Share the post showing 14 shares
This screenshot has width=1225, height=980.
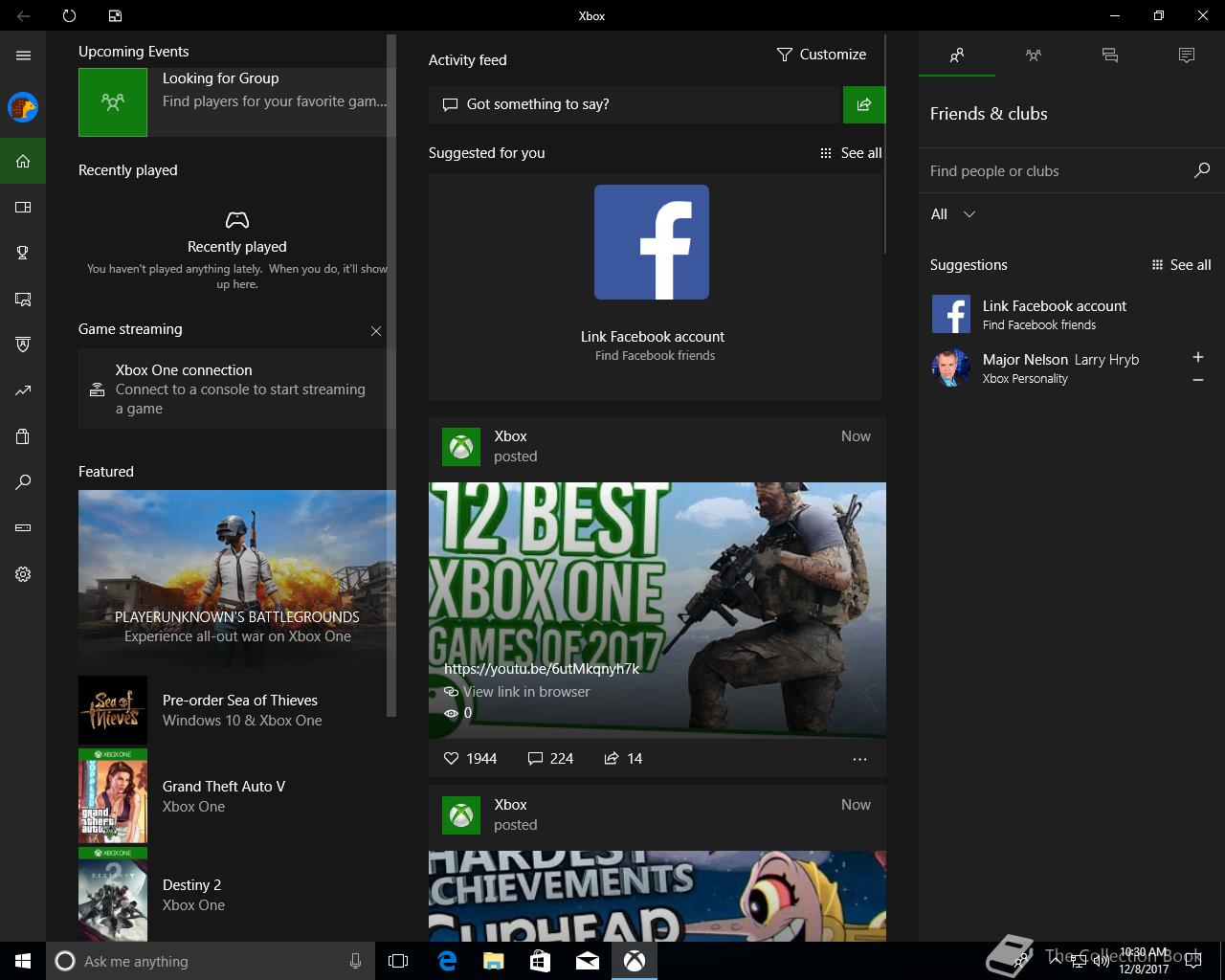click(x=623, y=758)
